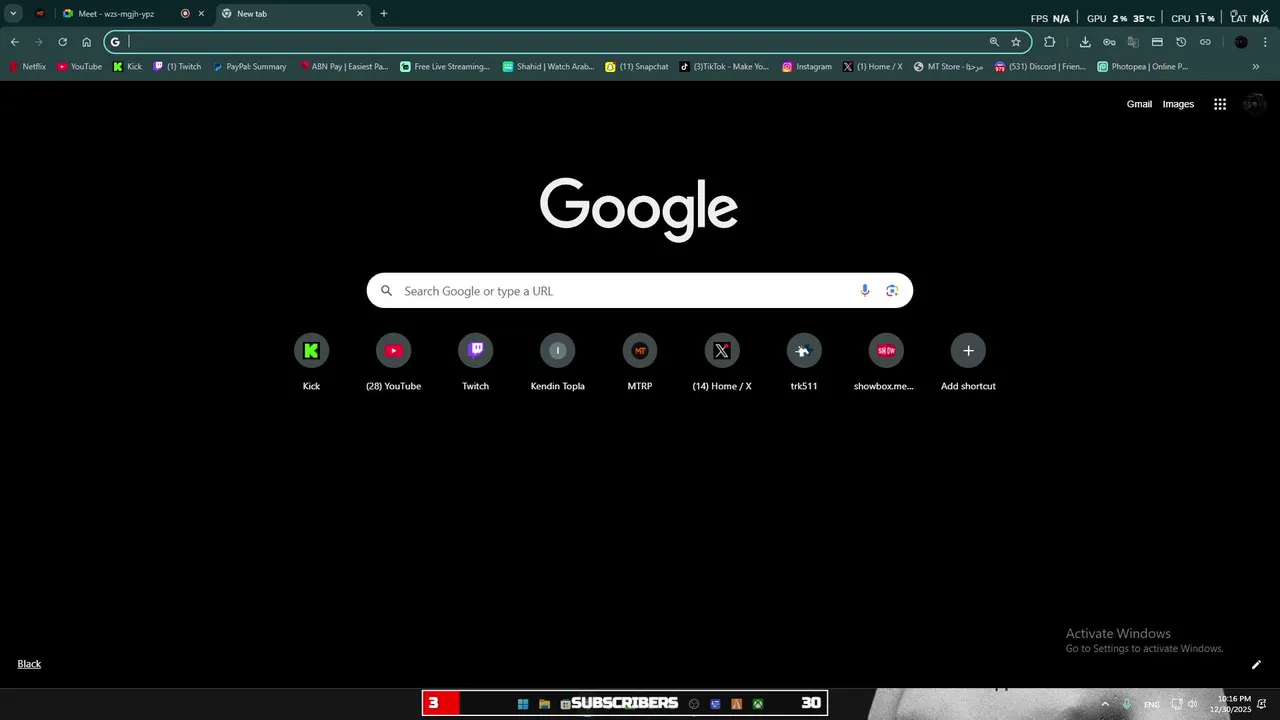The image size is (1280, 720).
Task: Open the tab search dropdown arrow
Action: [x=13, y=14]
